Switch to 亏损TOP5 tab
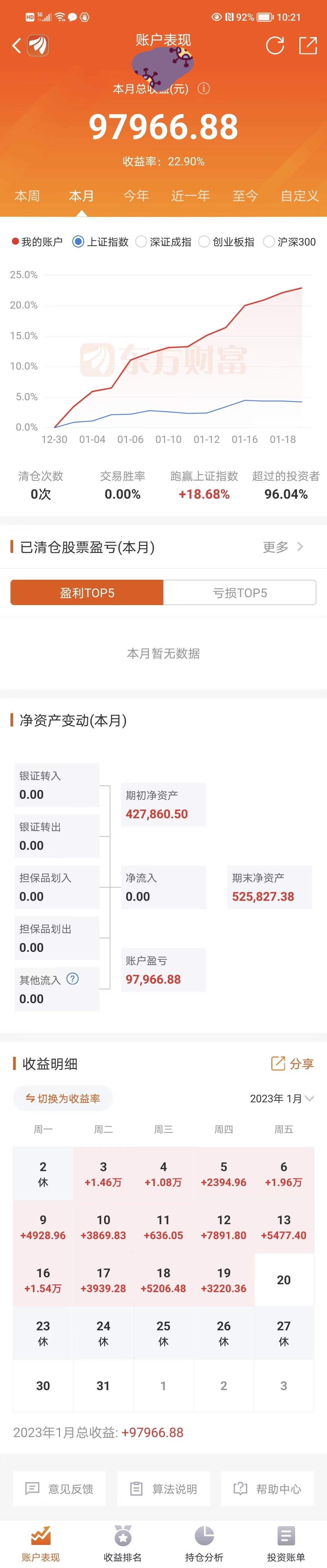327x1568 pixels. tap(240, 592)
